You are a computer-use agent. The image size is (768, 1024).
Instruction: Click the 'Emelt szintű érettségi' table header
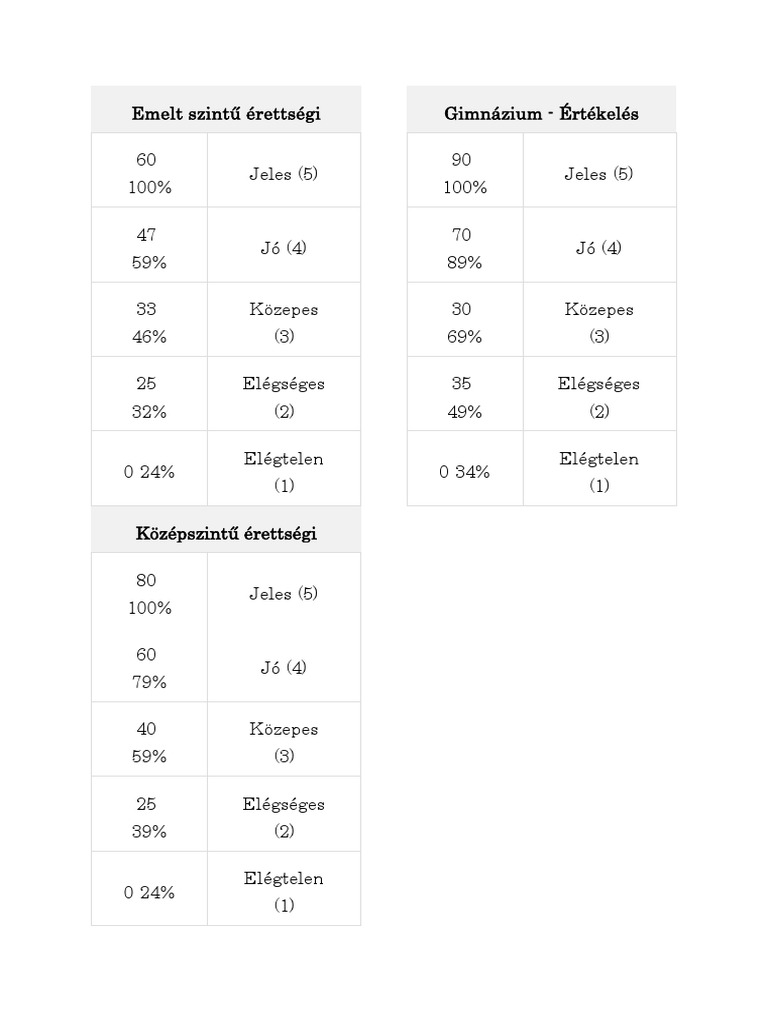click(226, 114)
